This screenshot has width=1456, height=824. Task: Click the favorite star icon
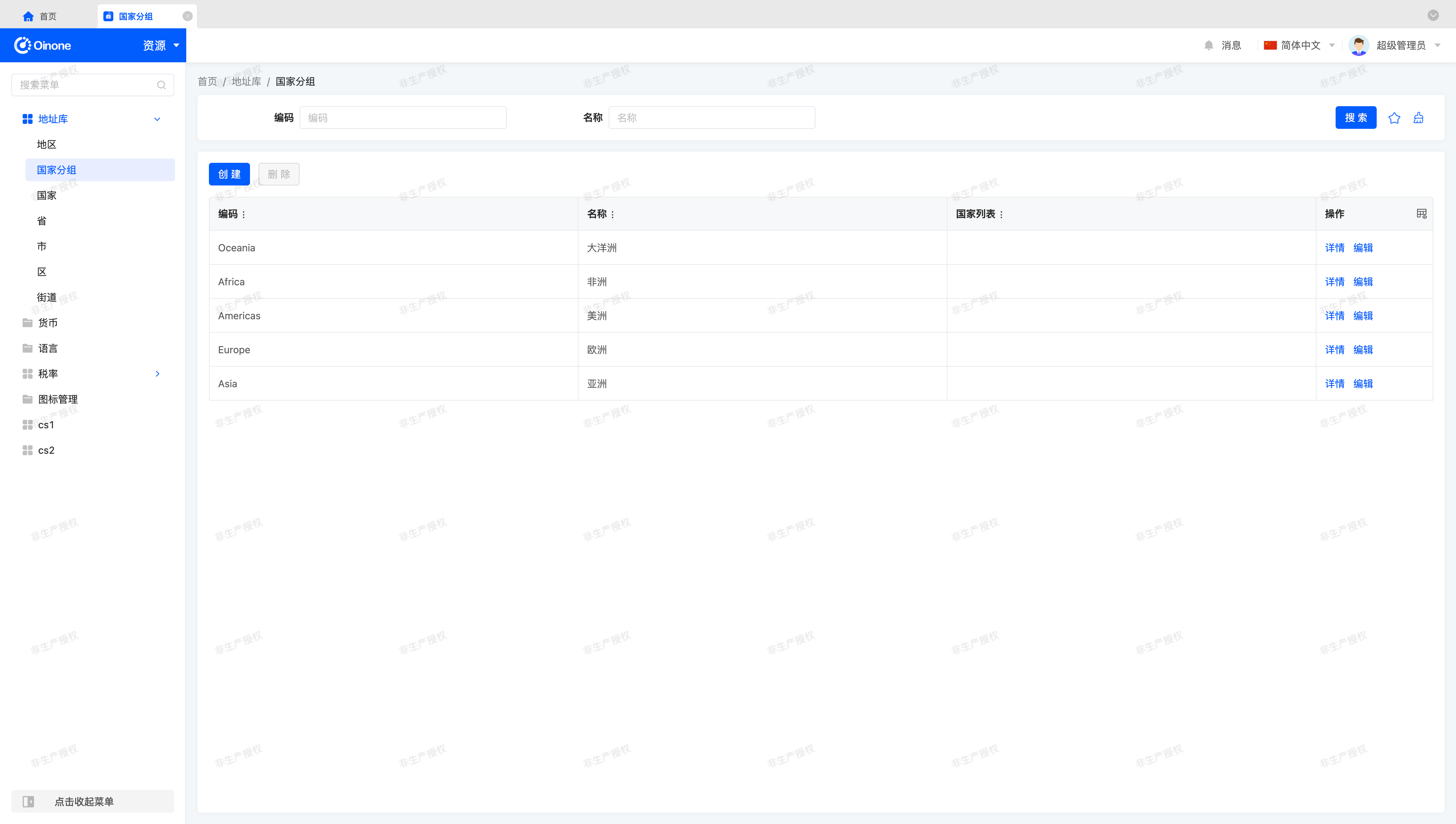pos(1394,118)
